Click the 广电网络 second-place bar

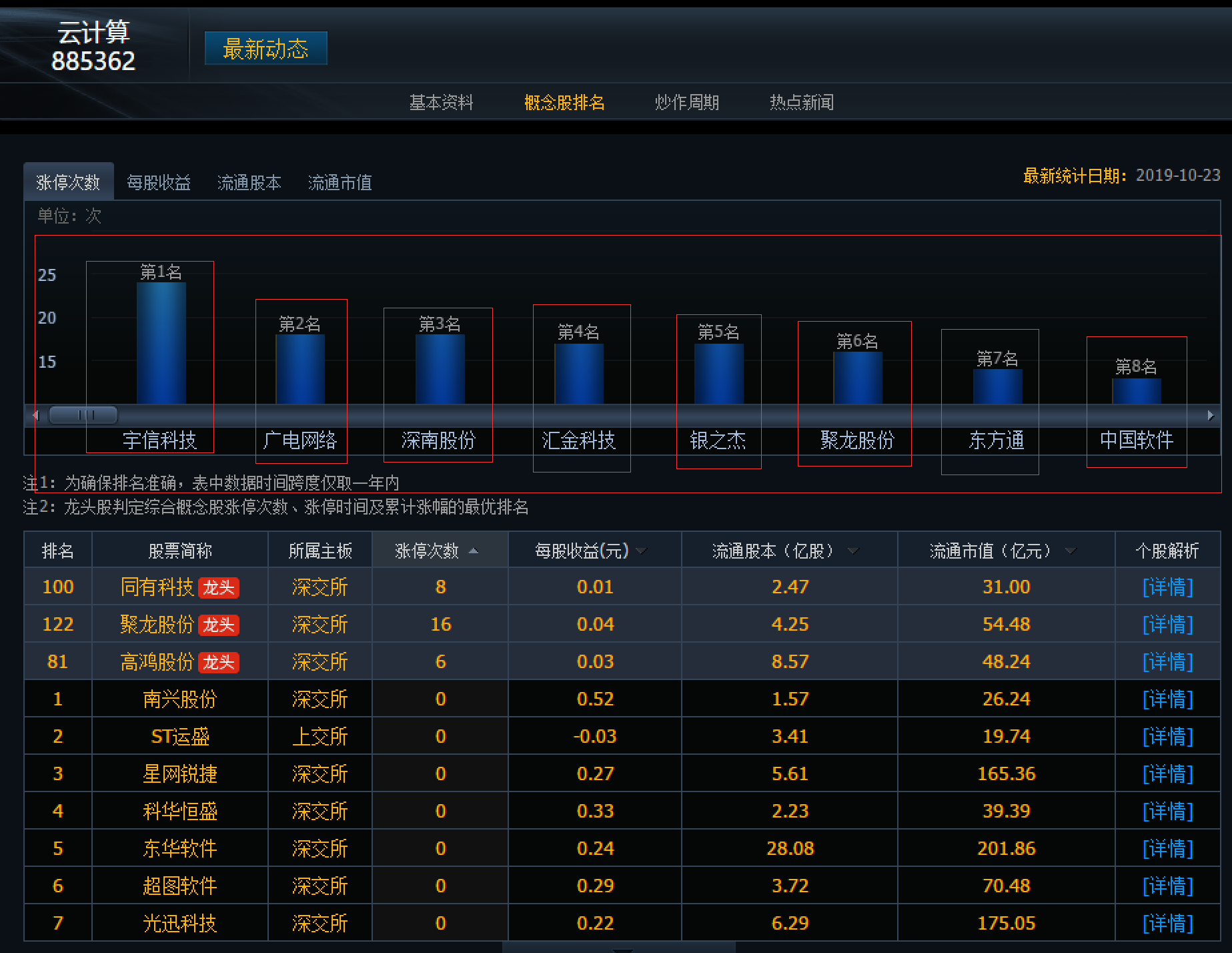[300, 369]
